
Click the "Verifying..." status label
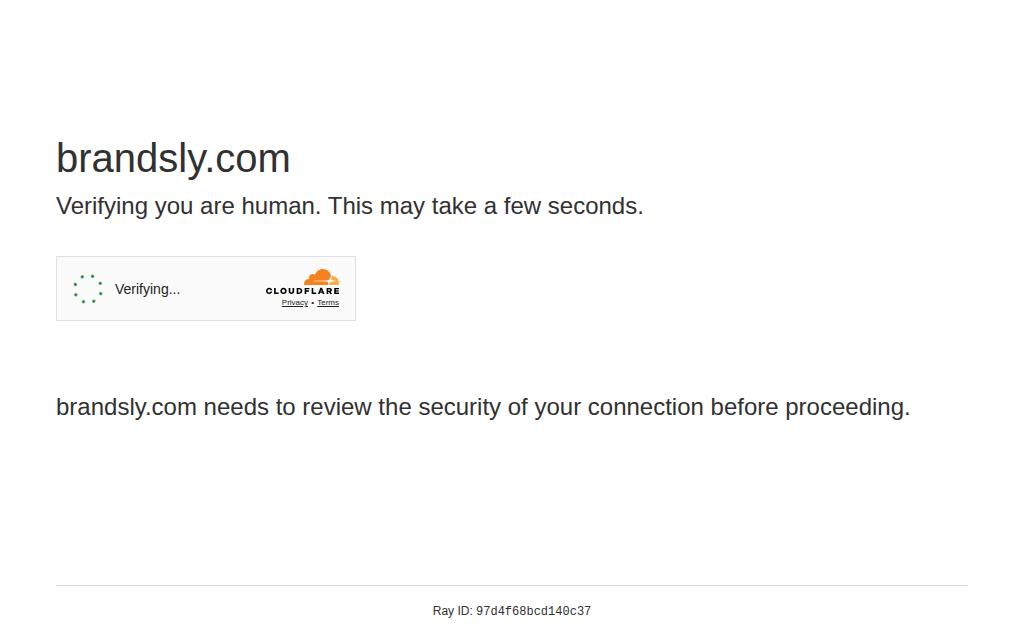(147, 289)
